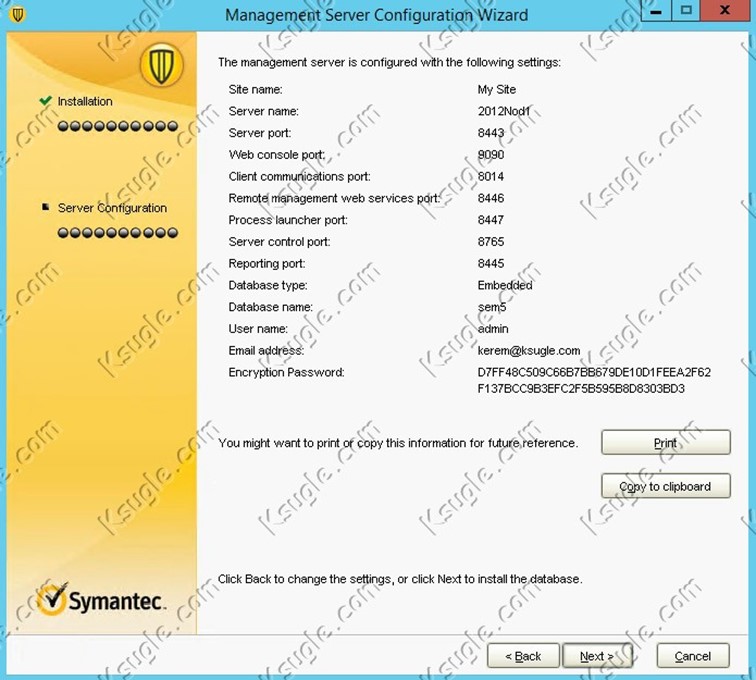756x680 pixels.
Task: Click the heading about configured management server settings
Action: point(389,62)
